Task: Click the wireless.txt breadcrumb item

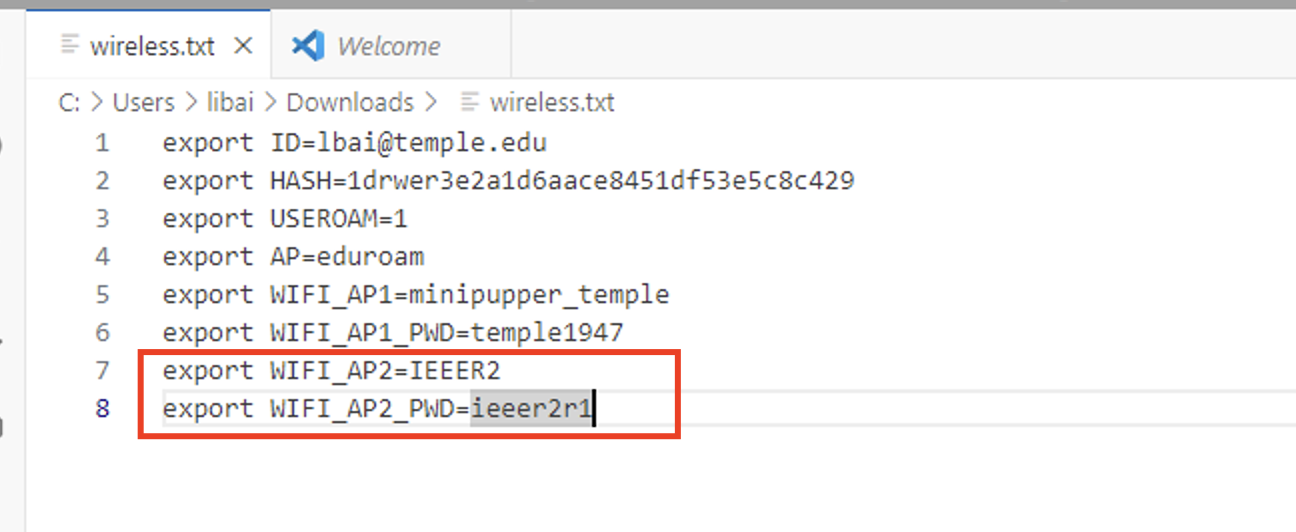Action: 552,102
